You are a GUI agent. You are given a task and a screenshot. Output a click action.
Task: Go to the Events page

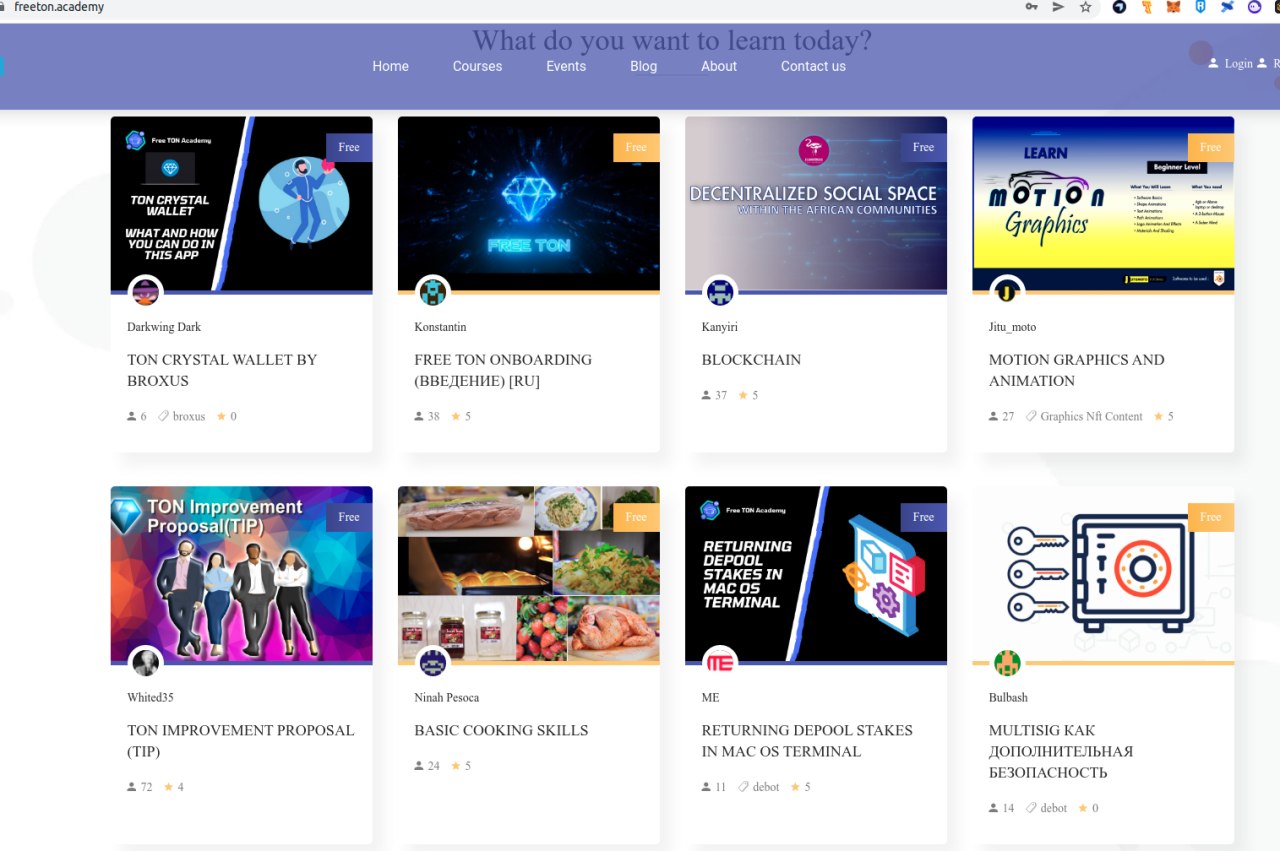click(566, 66)
